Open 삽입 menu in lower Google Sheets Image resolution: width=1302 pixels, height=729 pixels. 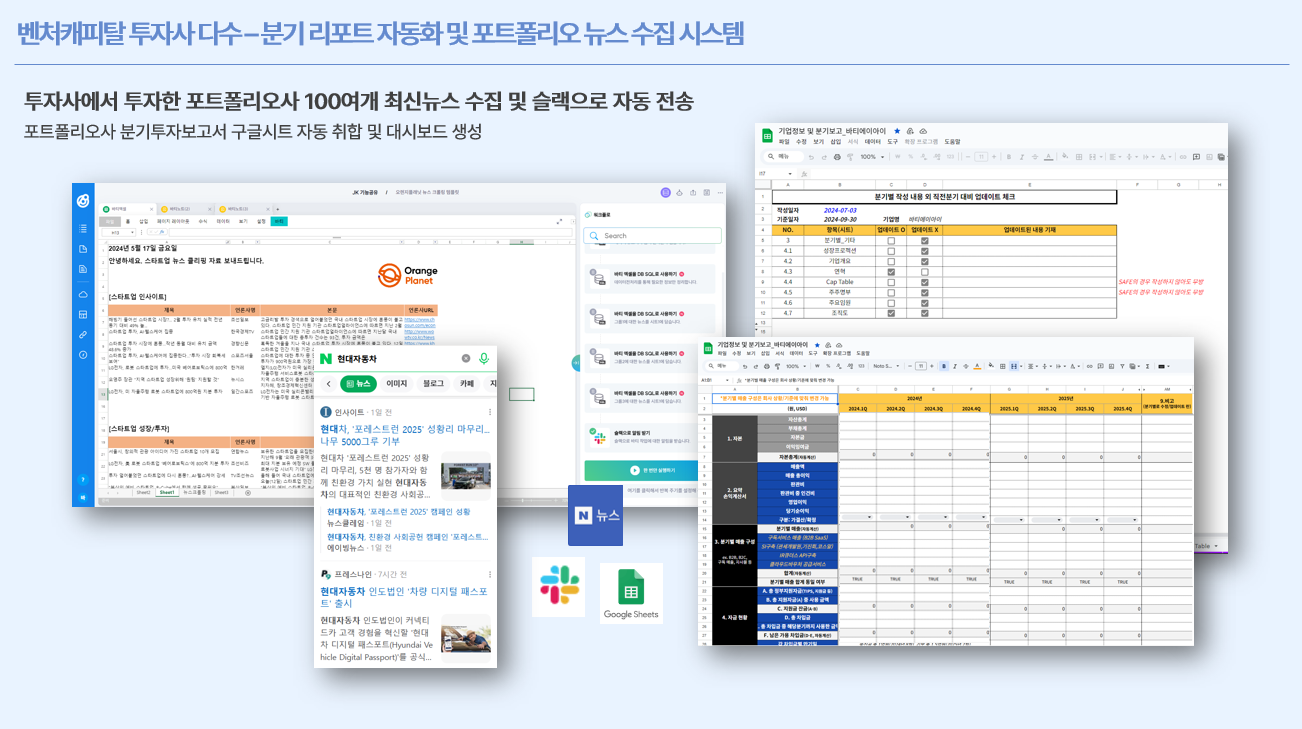pos(765,353)
